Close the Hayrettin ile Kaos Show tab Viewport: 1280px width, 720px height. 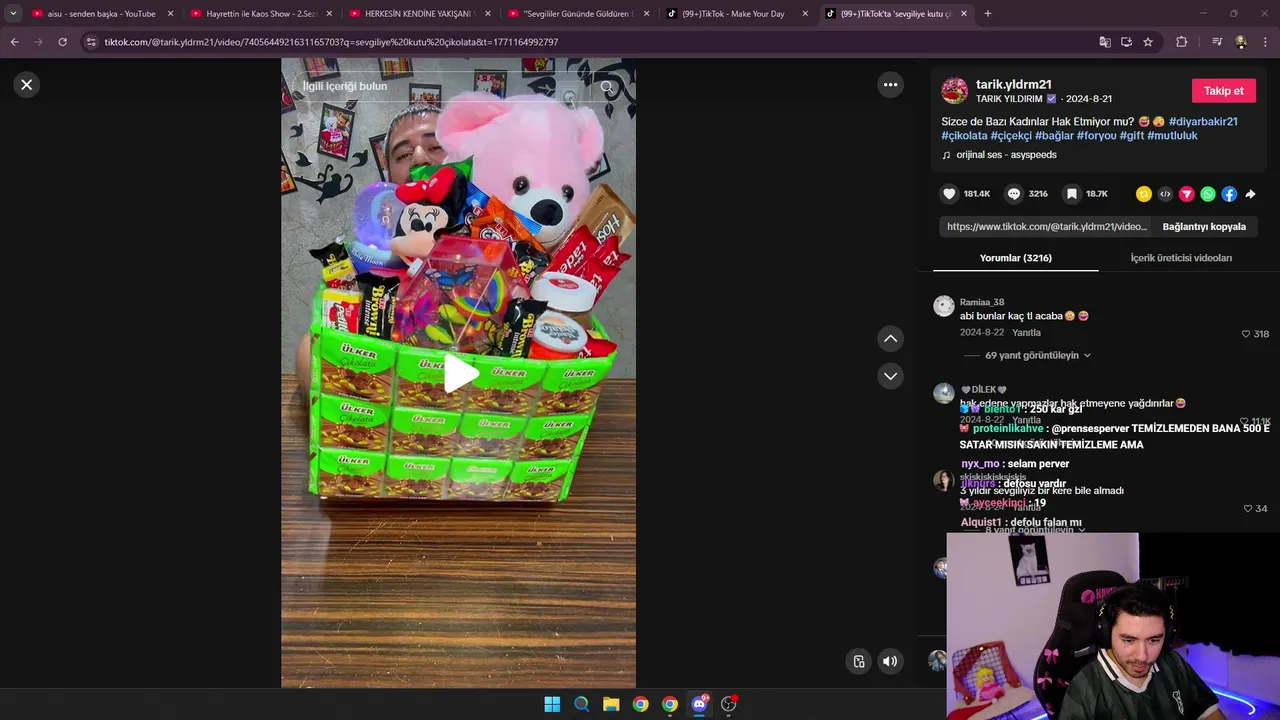[329, 14]
